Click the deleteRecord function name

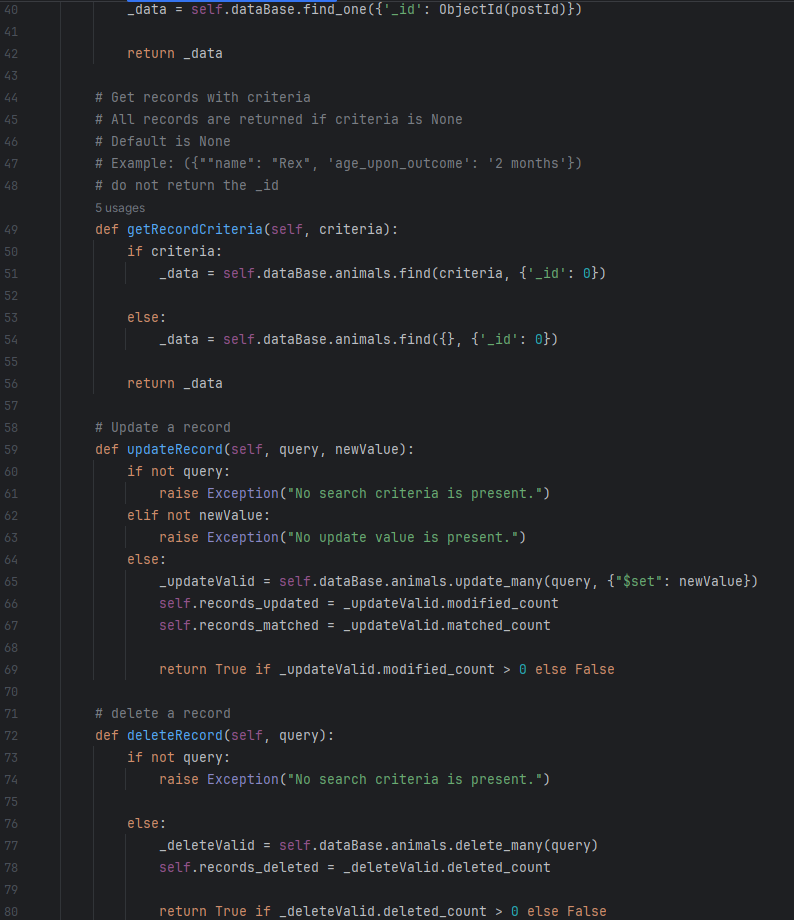coord(175,735)
